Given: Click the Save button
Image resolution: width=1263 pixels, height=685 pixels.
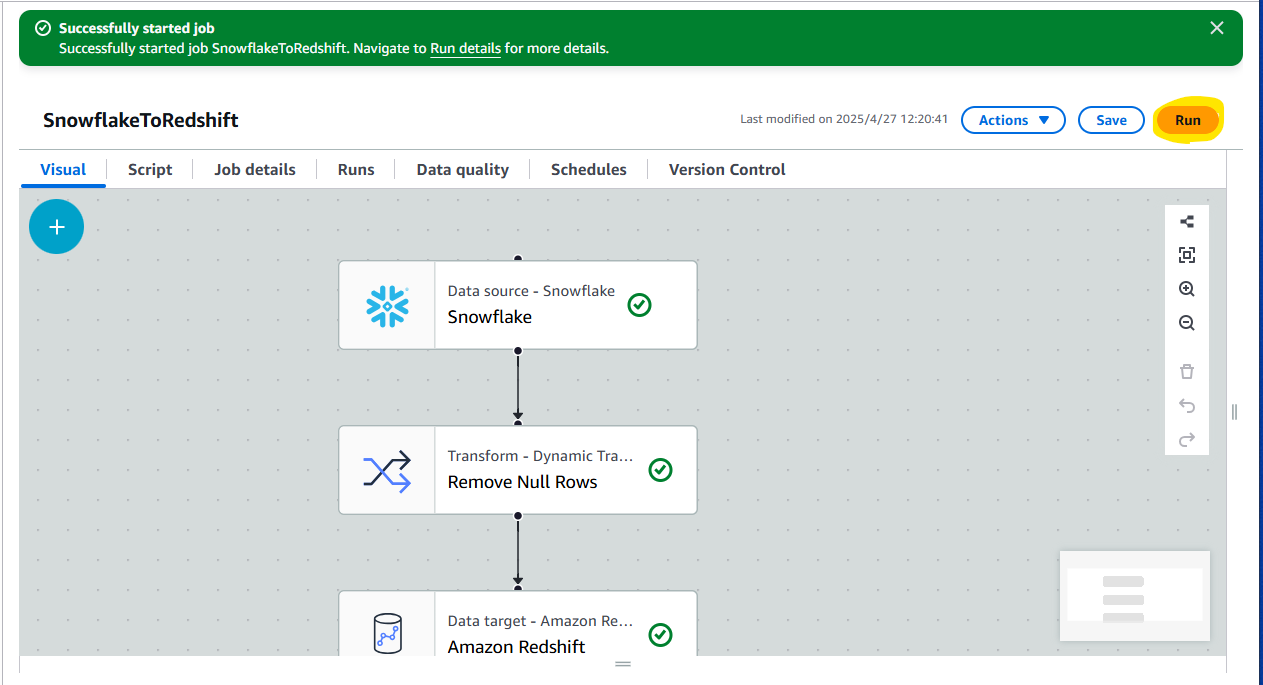Looking at the screenshot, I should click(x=1112, y=120).
